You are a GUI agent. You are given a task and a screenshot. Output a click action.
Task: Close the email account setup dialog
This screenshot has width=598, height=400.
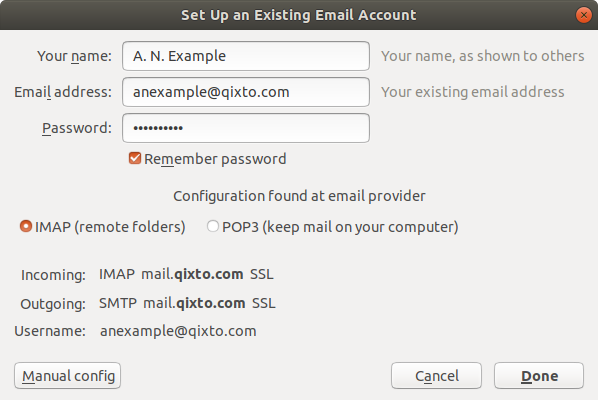tap(584, 15)
